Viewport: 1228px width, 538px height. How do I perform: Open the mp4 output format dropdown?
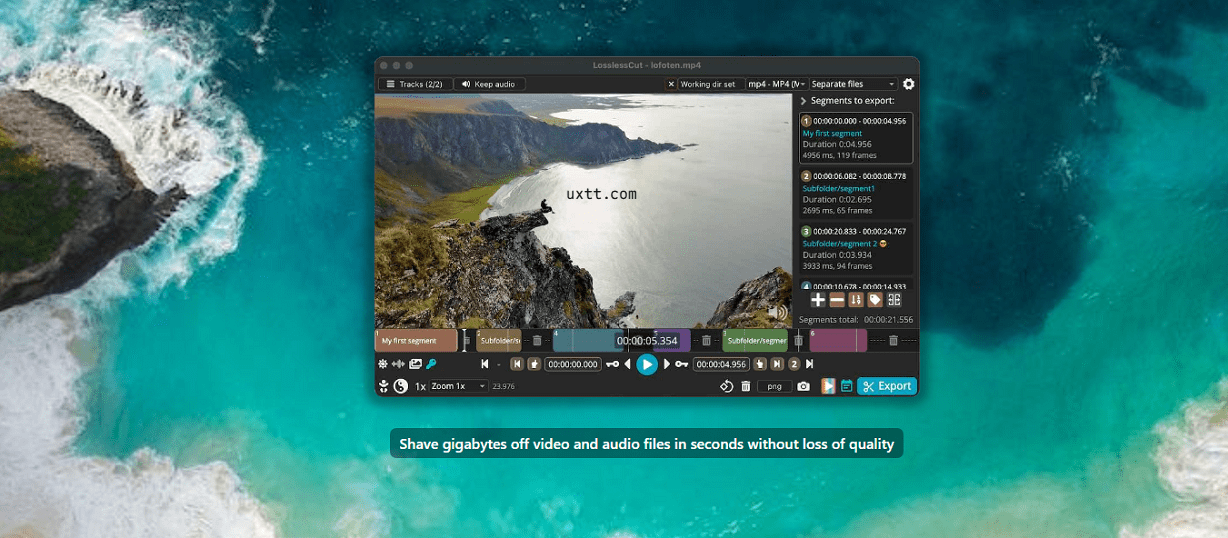777,85
